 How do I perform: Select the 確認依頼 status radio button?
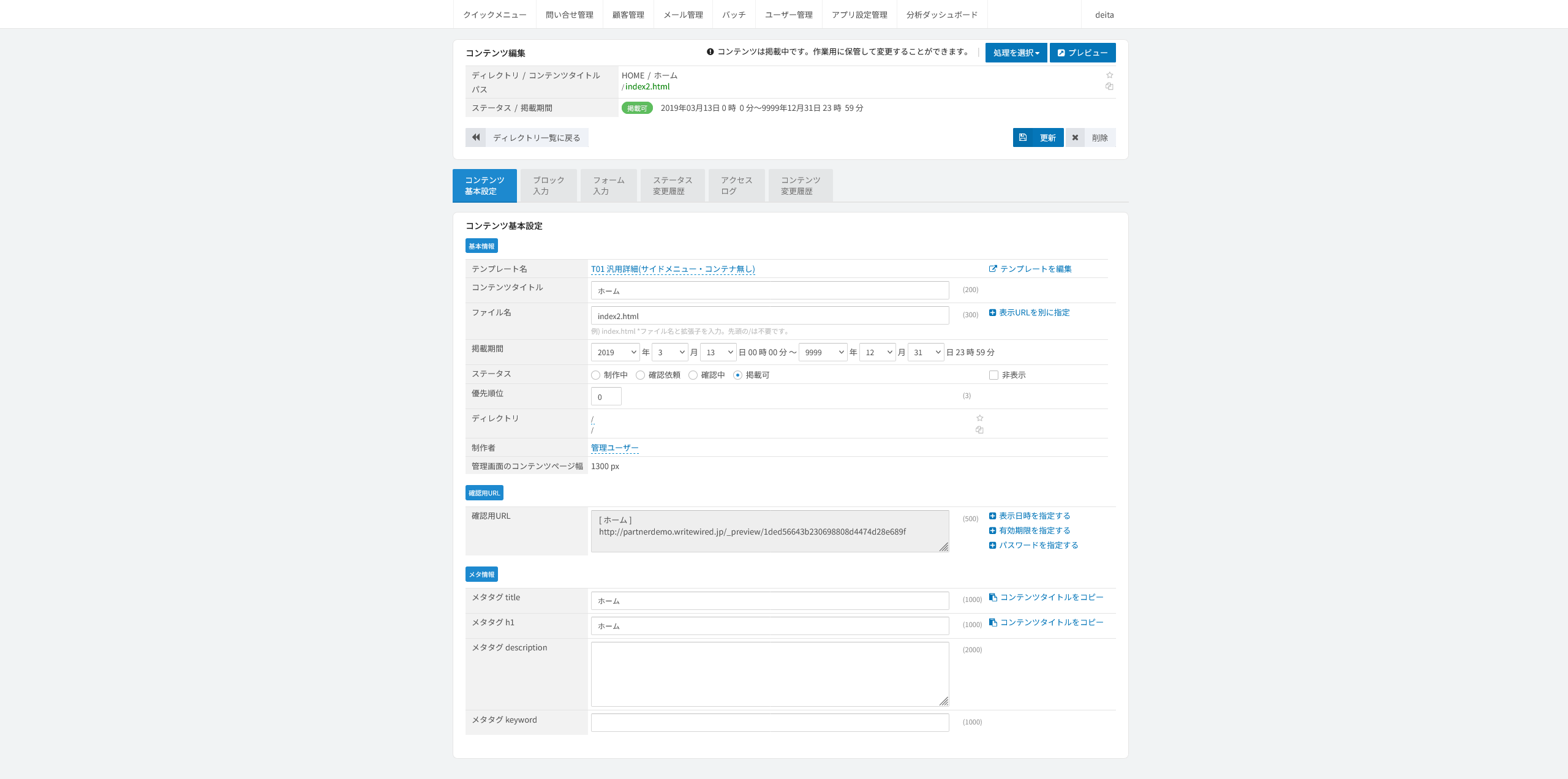click(640, 375)
